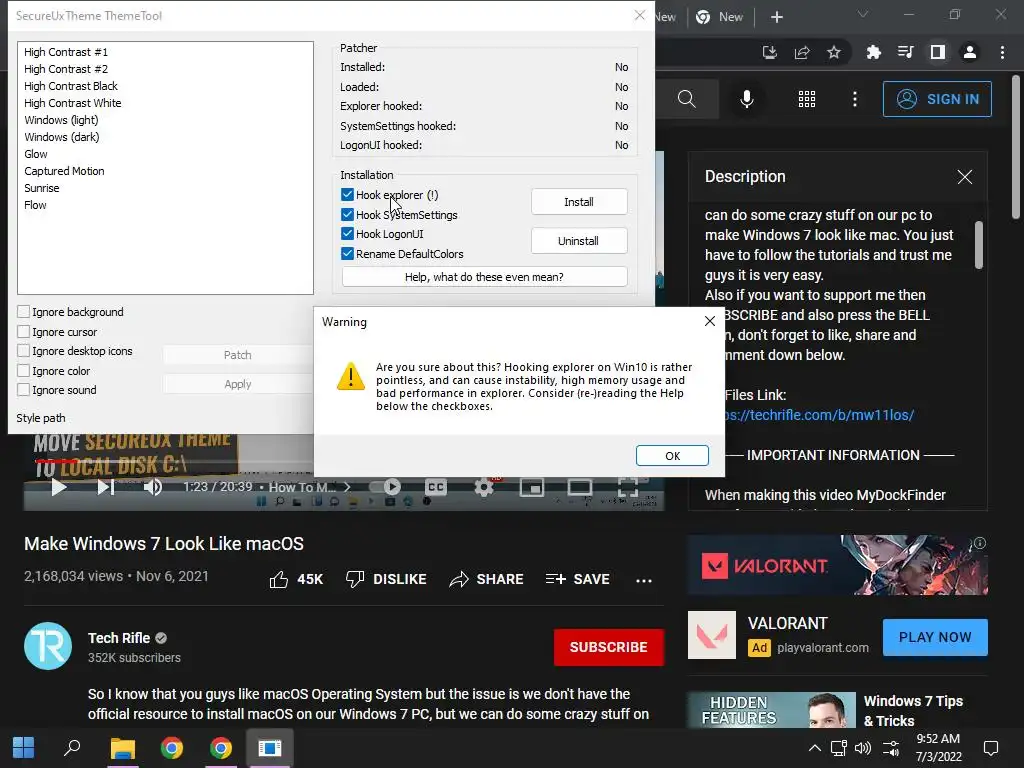This screenshot has height=768, width=1024.
Task: Click the Tech Rifle channel avatar
Action: [48, 647]
